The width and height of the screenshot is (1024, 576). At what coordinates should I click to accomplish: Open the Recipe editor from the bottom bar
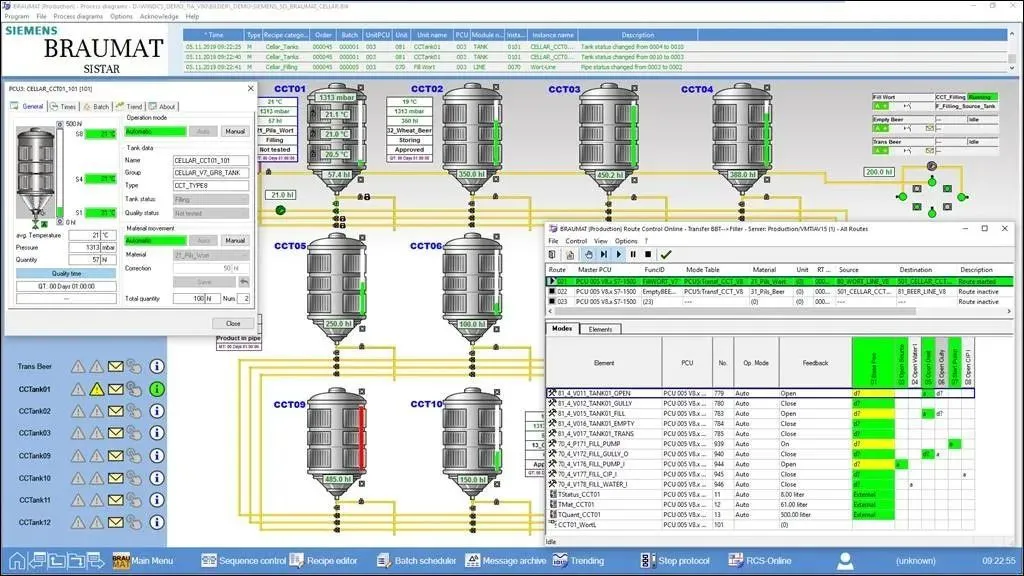(x=321, y=561)
